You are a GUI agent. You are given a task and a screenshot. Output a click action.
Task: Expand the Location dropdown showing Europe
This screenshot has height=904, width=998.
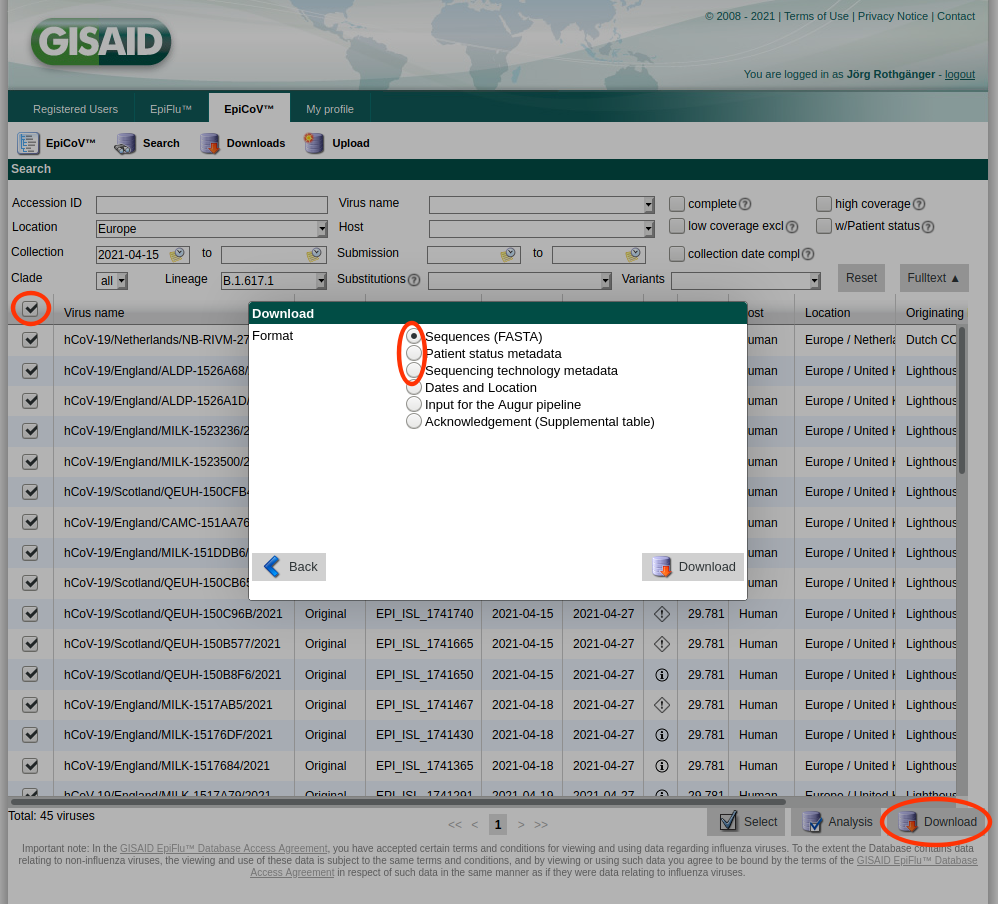point(321,229)
